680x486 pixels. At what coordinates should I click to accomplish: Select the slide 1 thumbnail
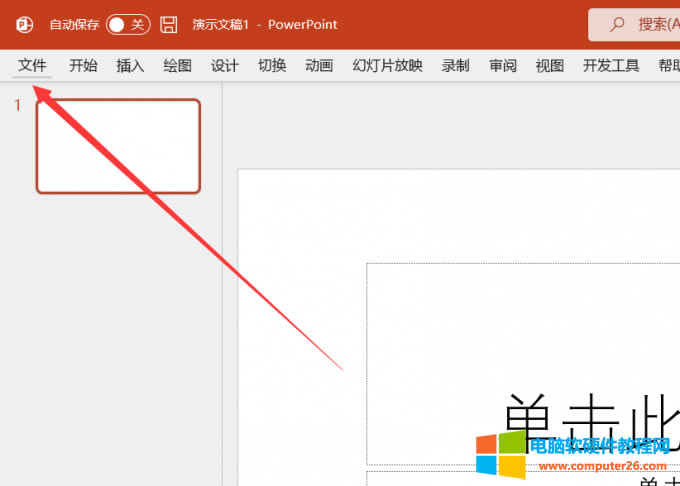[118, 146]
